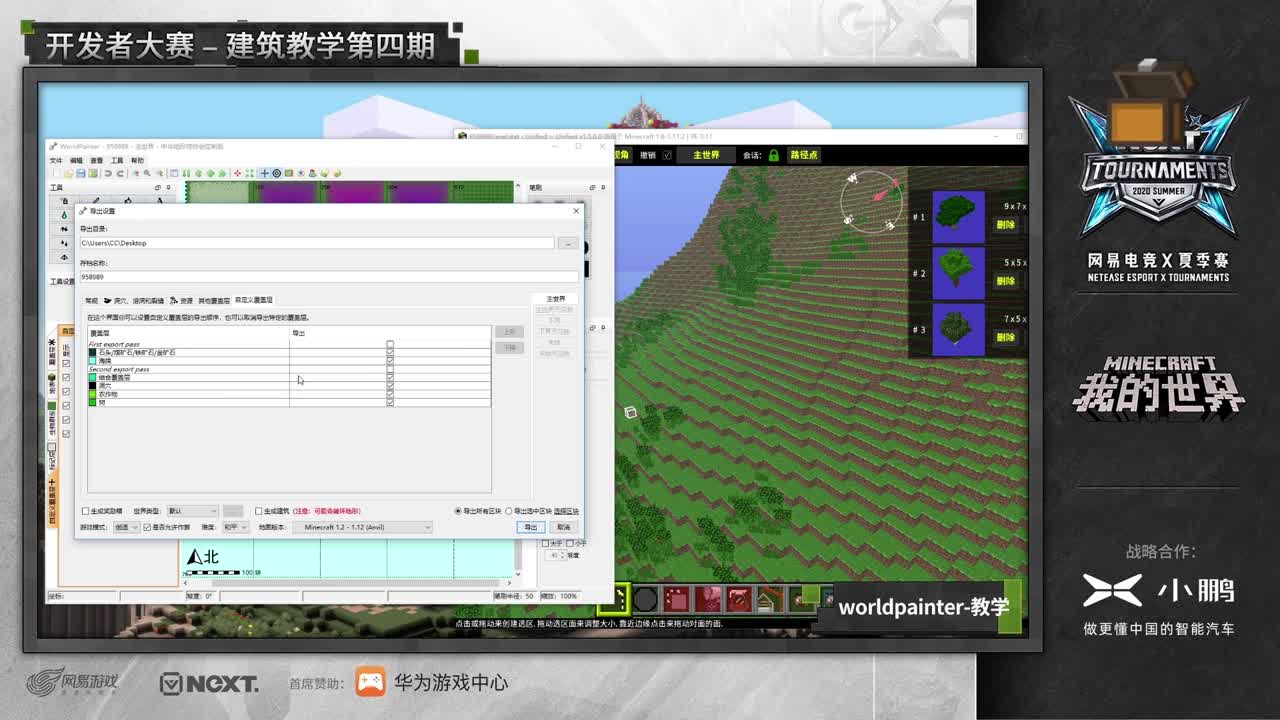Click tree #2 thumbnail in MCEdit panel
The width and height of the screenshot is (1280, 720).
pyautogui.click(x=959, y=273)
